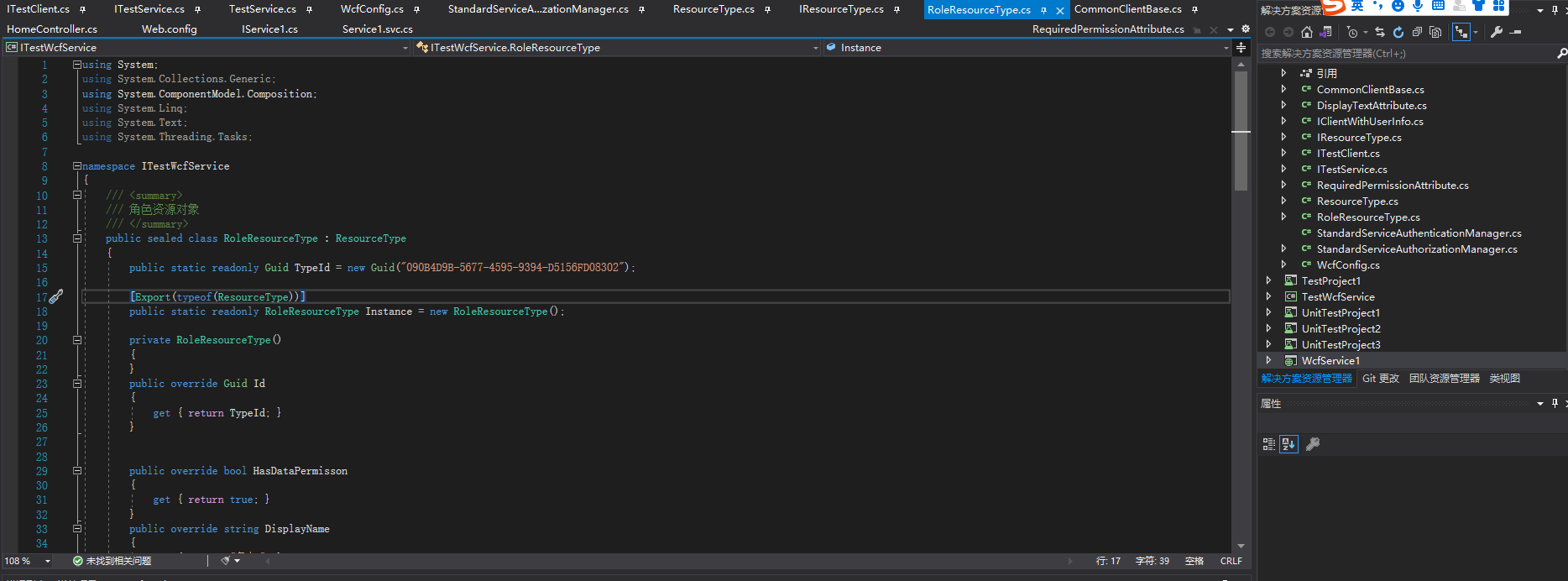The image size is (1568, 581).
Task: Click screwdriver quick action icon on line 17
Action: click(x=55, y=296)
